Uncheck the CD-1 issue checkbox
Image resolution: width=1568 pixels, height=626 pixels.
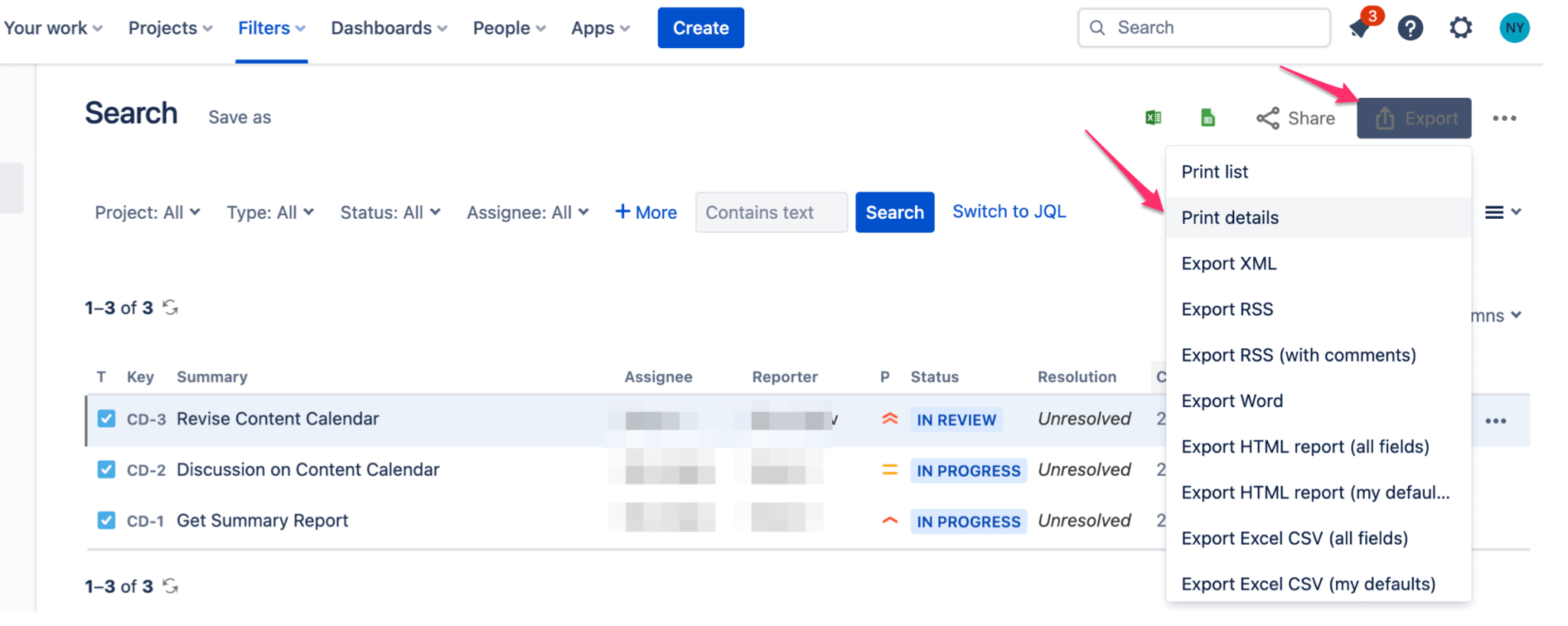(106, 520)
